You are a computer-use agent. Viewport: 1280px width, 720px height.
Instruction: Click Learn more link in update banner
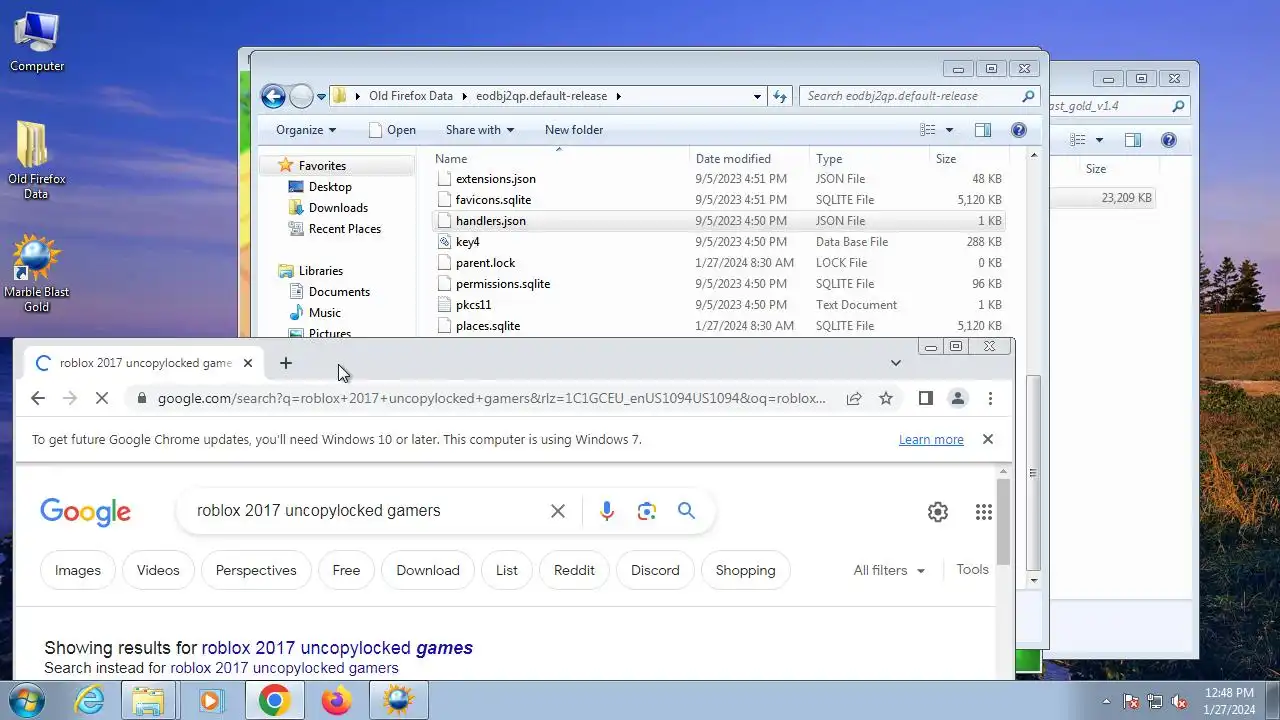(x=931, y=439)
